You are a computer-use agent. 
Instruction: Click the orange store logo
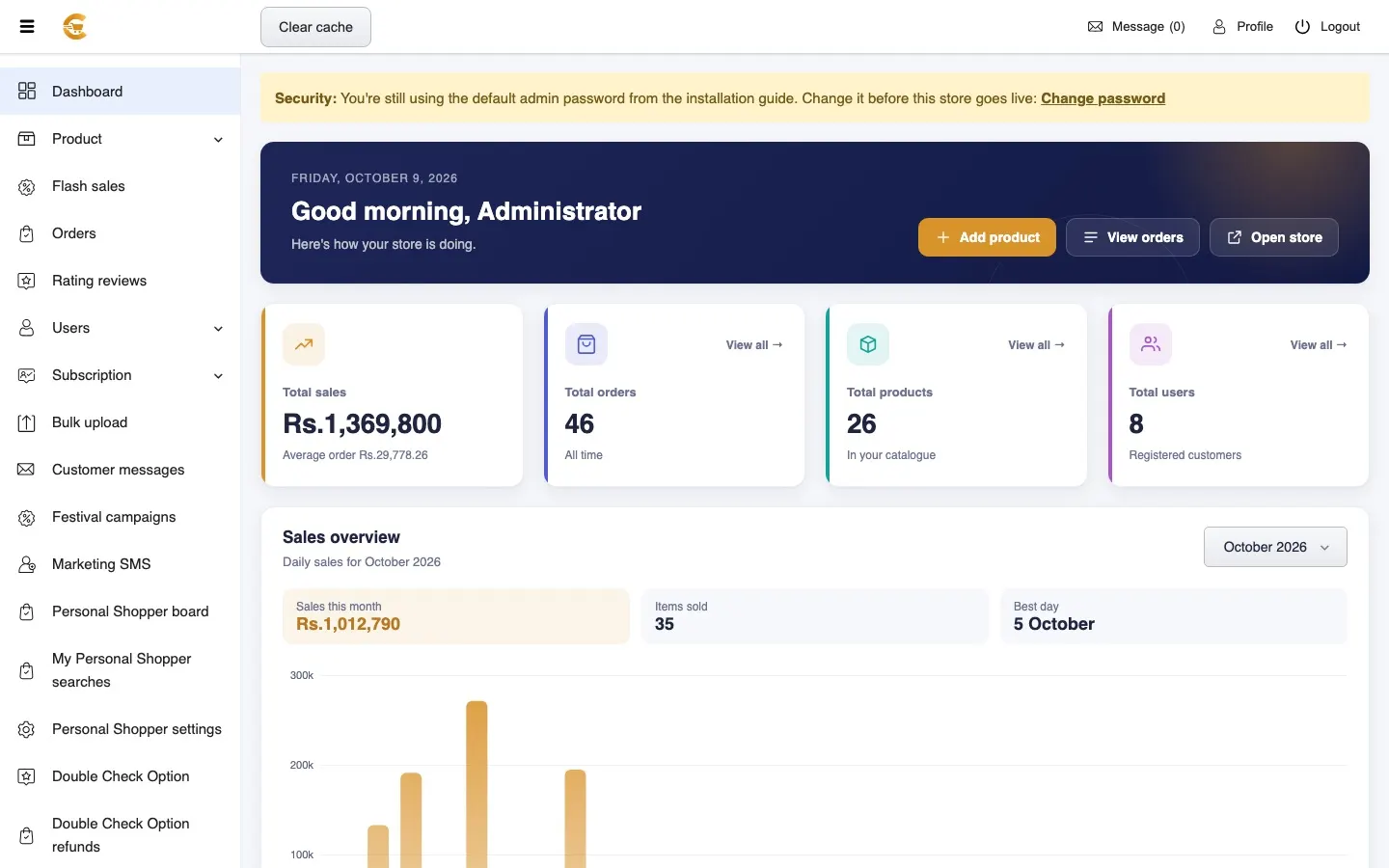[75, 27]
